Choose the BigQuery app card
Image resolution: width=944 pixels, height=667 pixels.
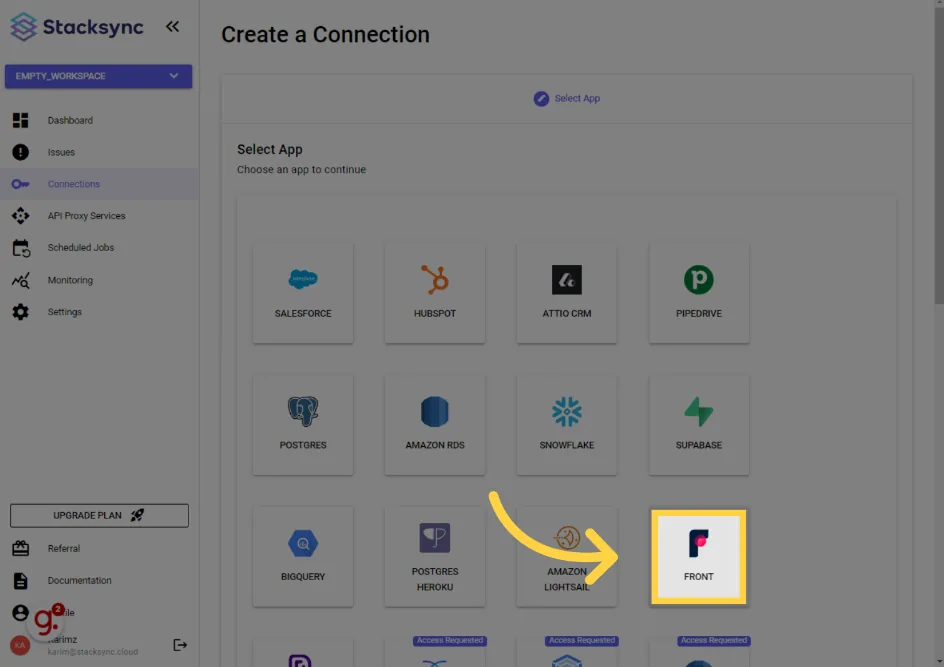tap(303, 557)
